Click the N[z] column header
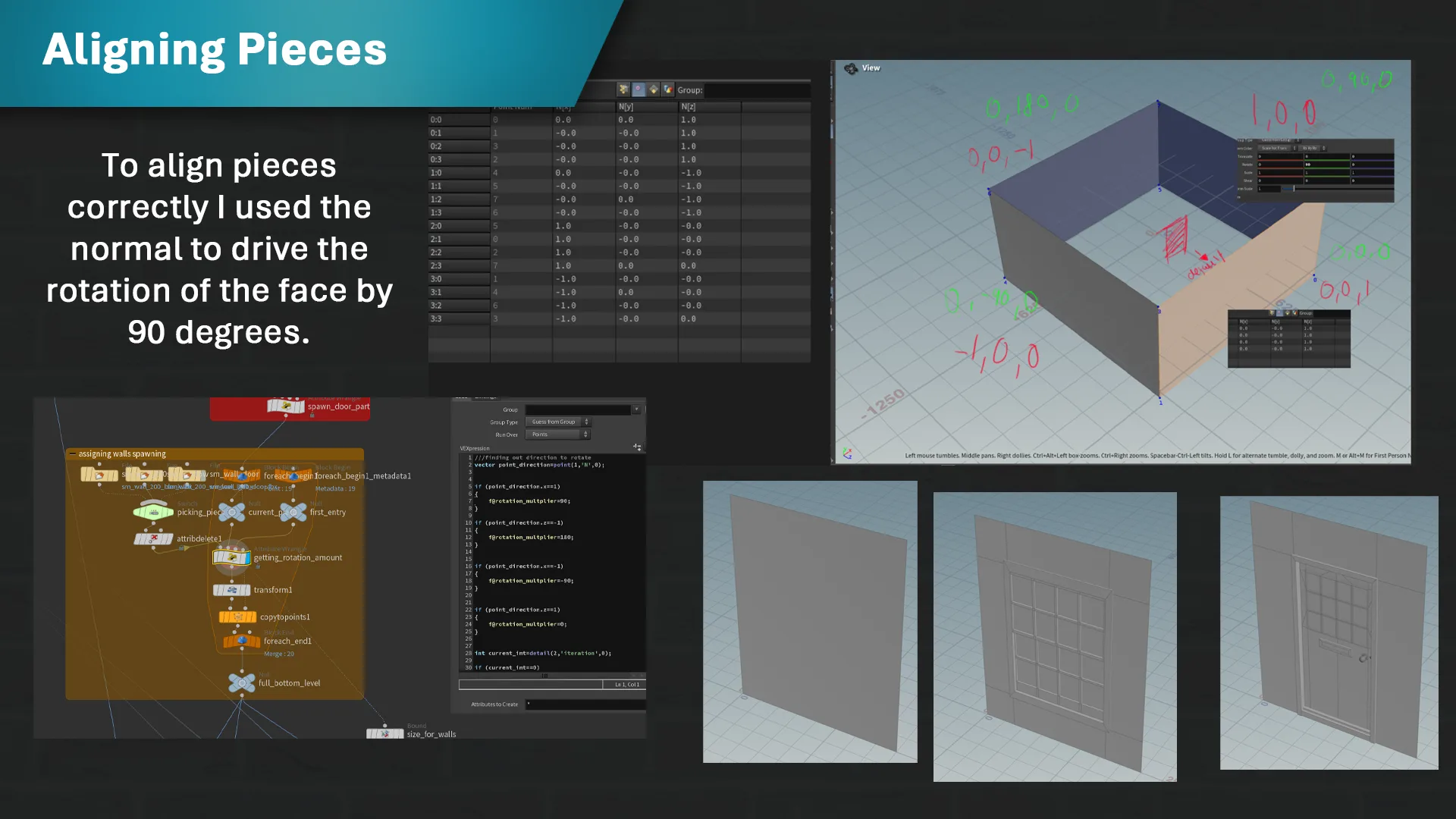Image resolution: width=1456 pixels, height=819 pixels. tap(709, 107)
